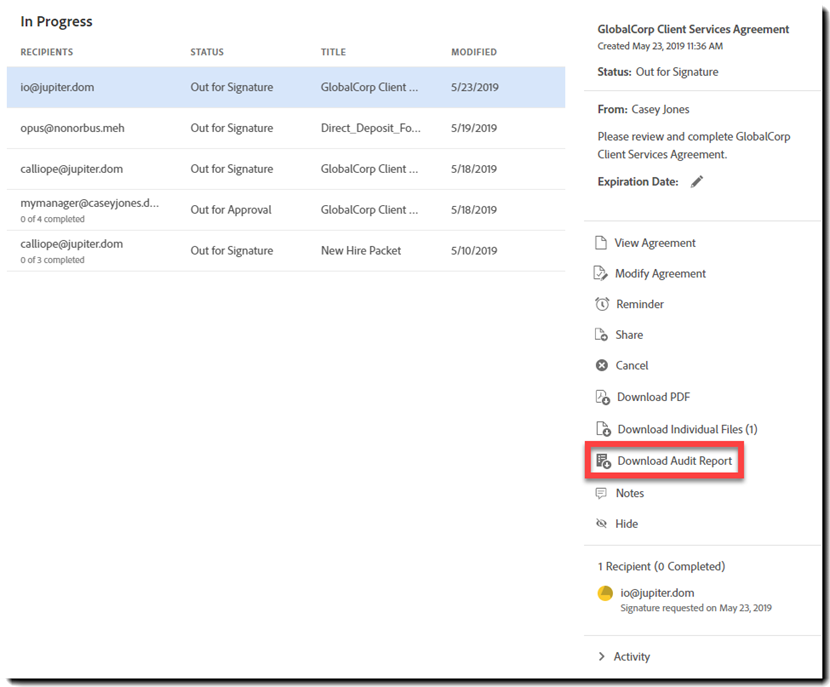The height and width of the screenshot is (687, 830).
Task: Click the Modify Agreement pencil icon
Action: pyautogui.click(x=601, y=274)
